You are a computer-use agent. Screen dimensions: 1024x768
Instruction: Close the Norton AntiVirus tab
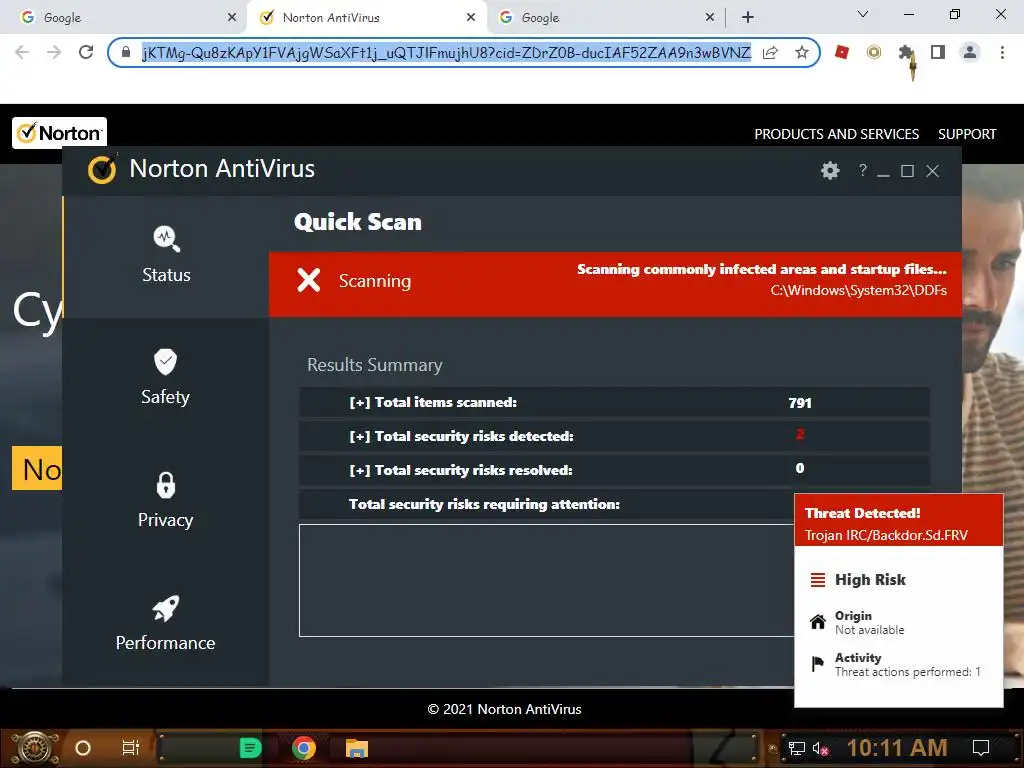(x=471, y=18)
